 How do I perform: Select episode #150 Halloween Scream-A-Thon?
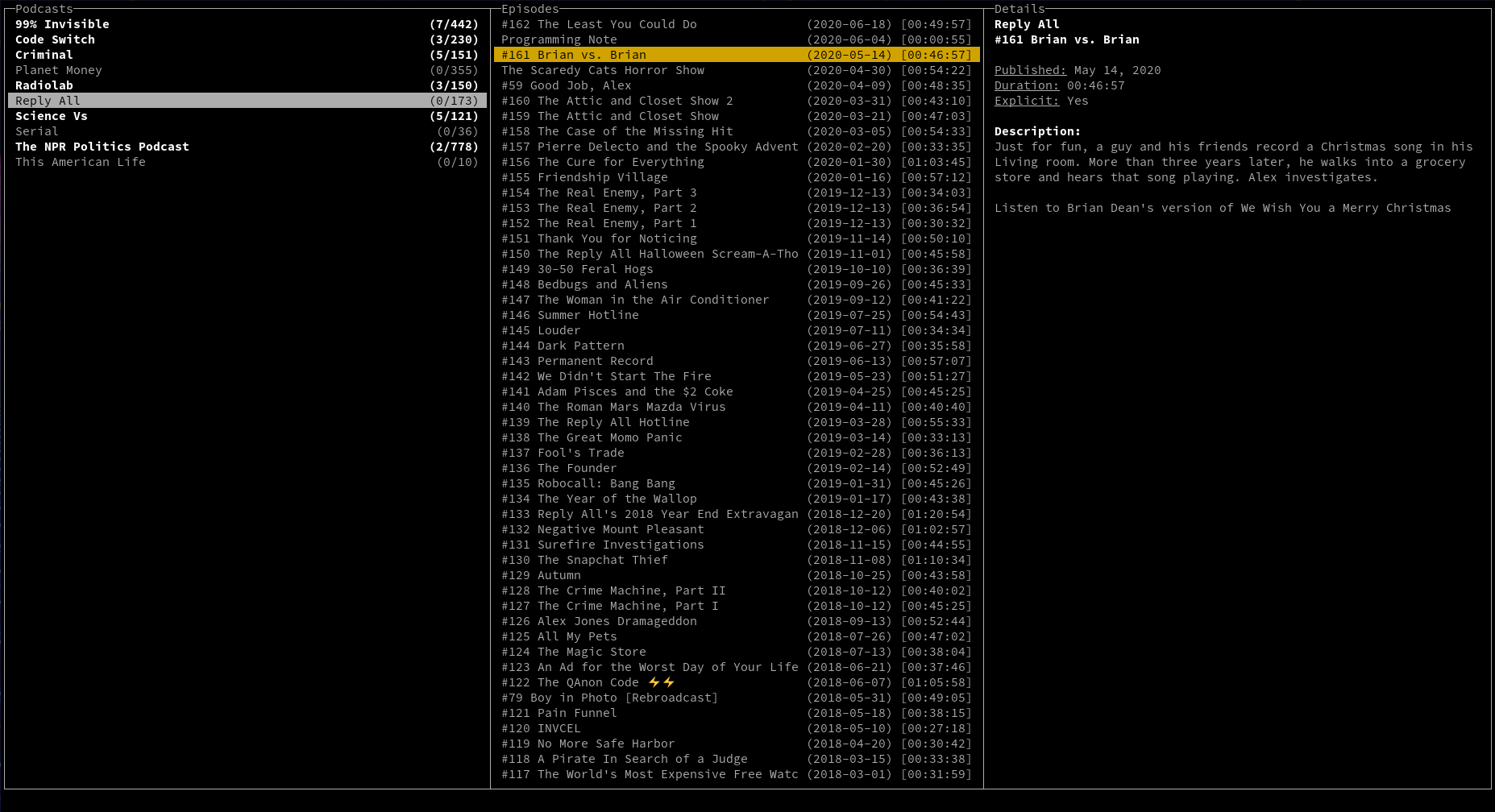(x=737, y=254)
